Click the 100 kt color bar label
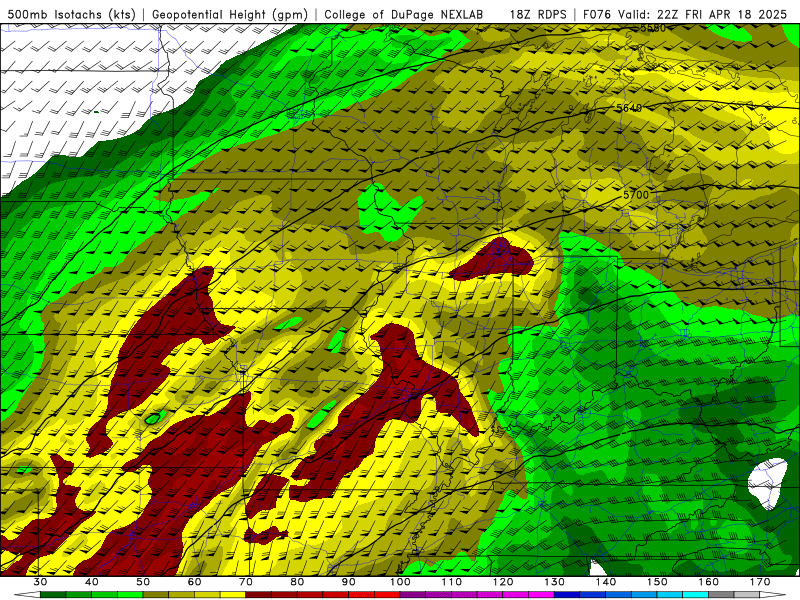 tap(400, 582)
